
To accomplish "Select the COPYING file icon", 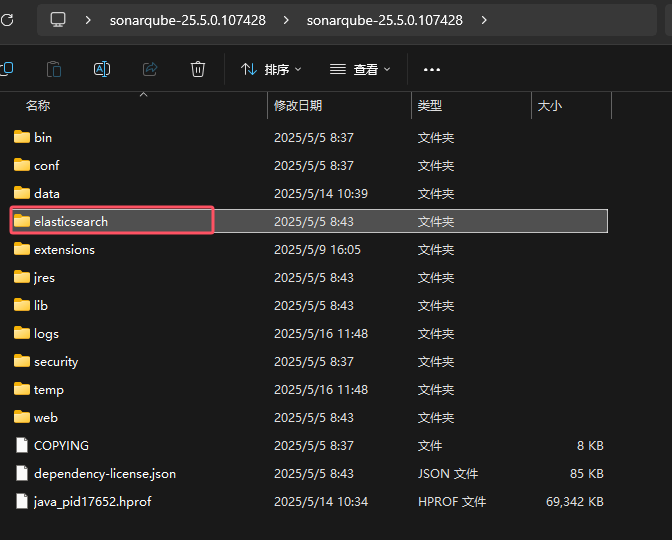I will point(22,445).
